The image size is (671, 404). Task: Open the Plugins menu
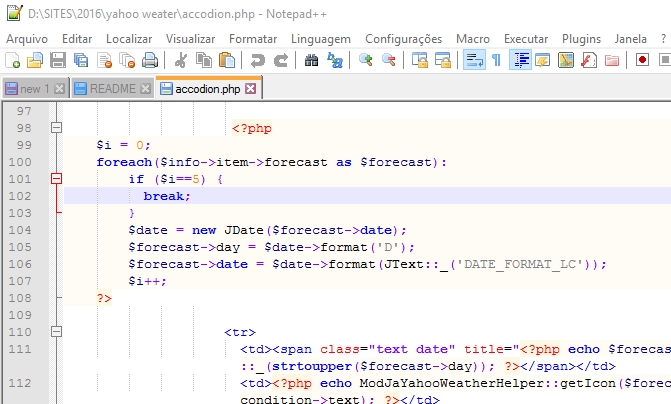[x=581, y=38]
